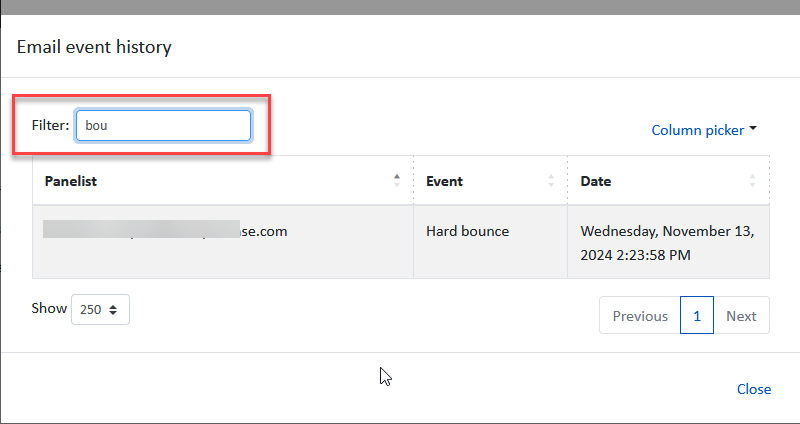Go to the Next page

click(740, 316)
